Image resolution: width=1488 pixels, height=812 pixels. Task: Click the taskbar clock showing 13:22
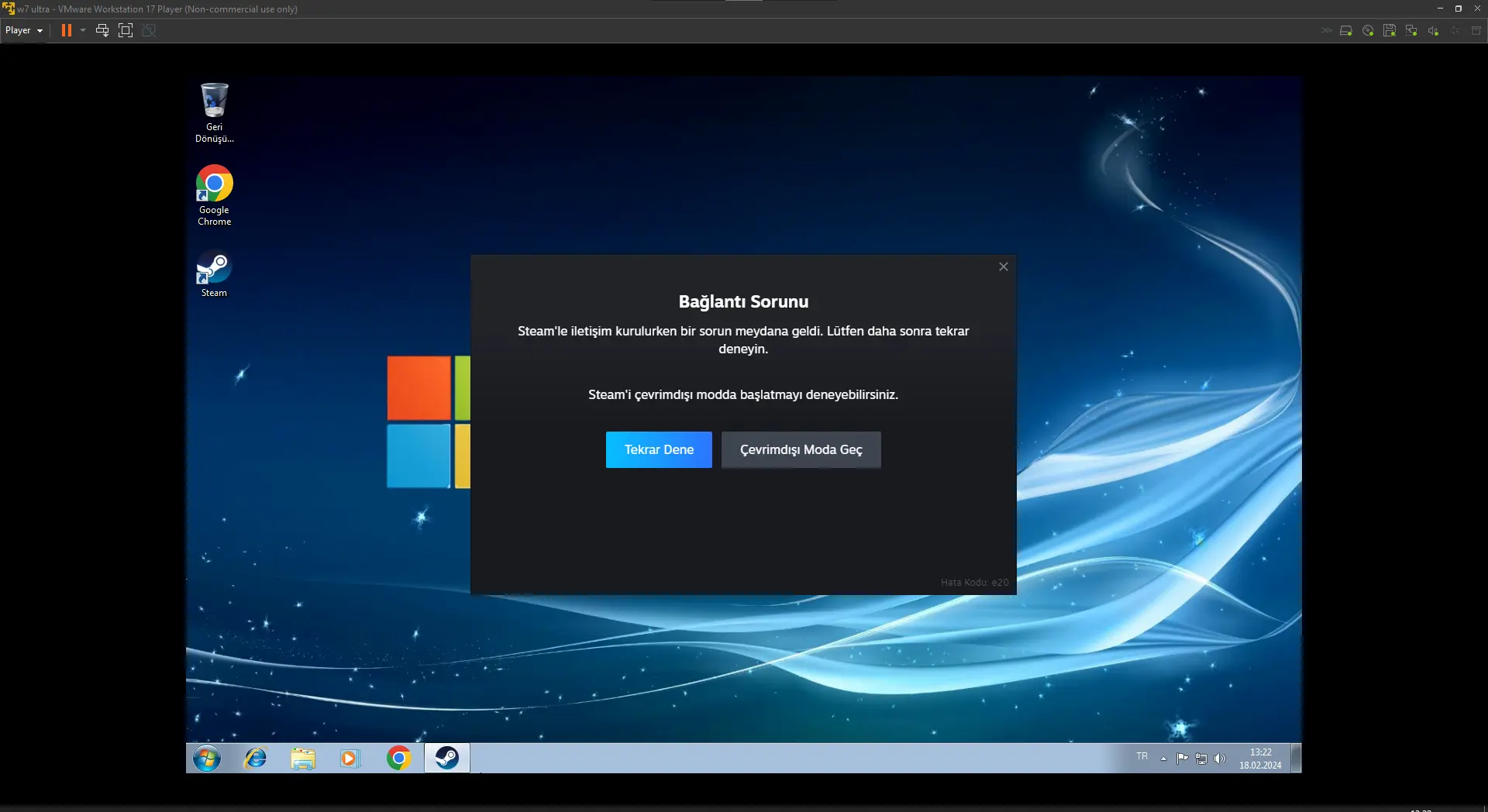tap(1260, 759)
